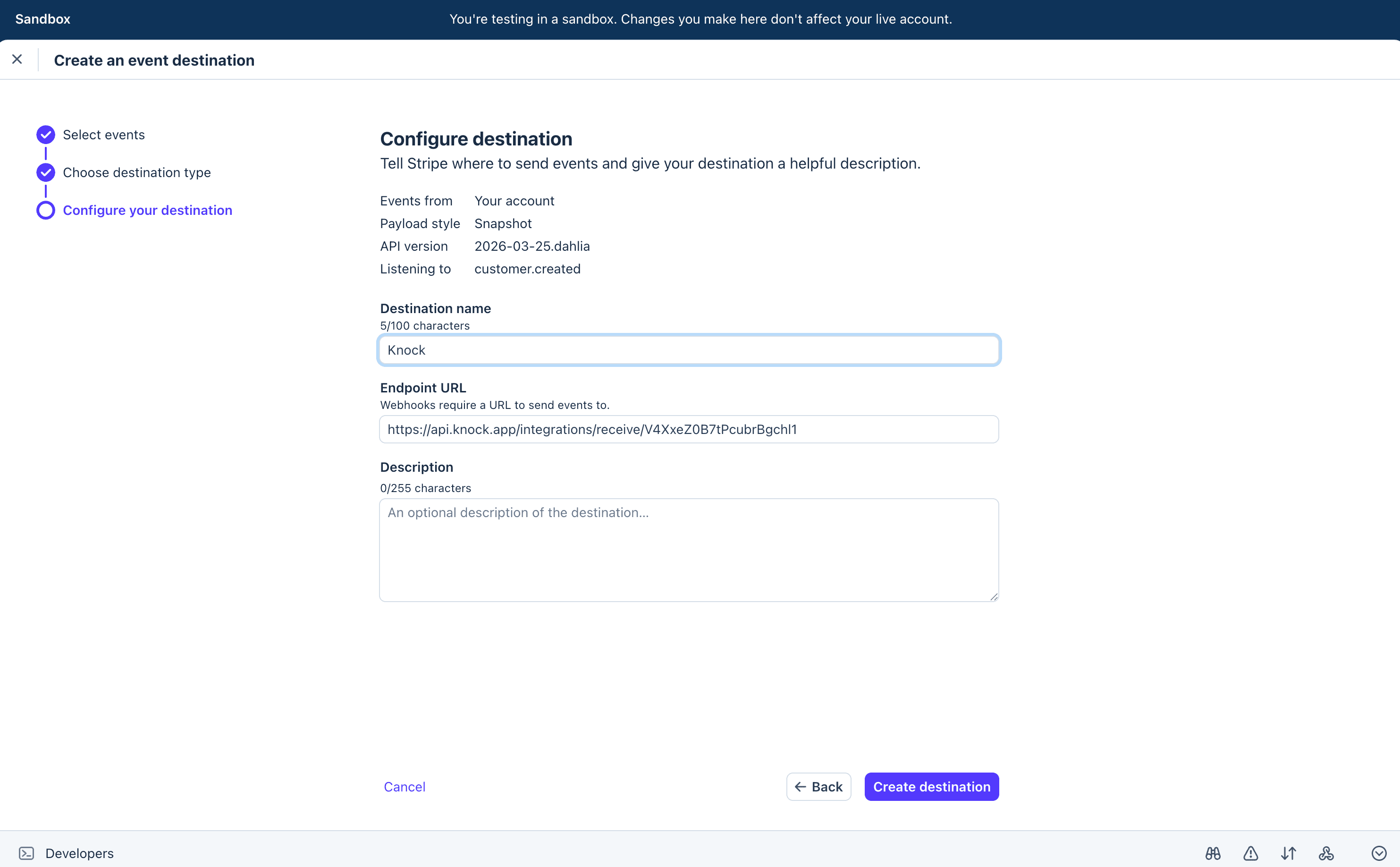Click the Back button
The width and height of the screenshot is (1400, 867).
click(818, 786)
